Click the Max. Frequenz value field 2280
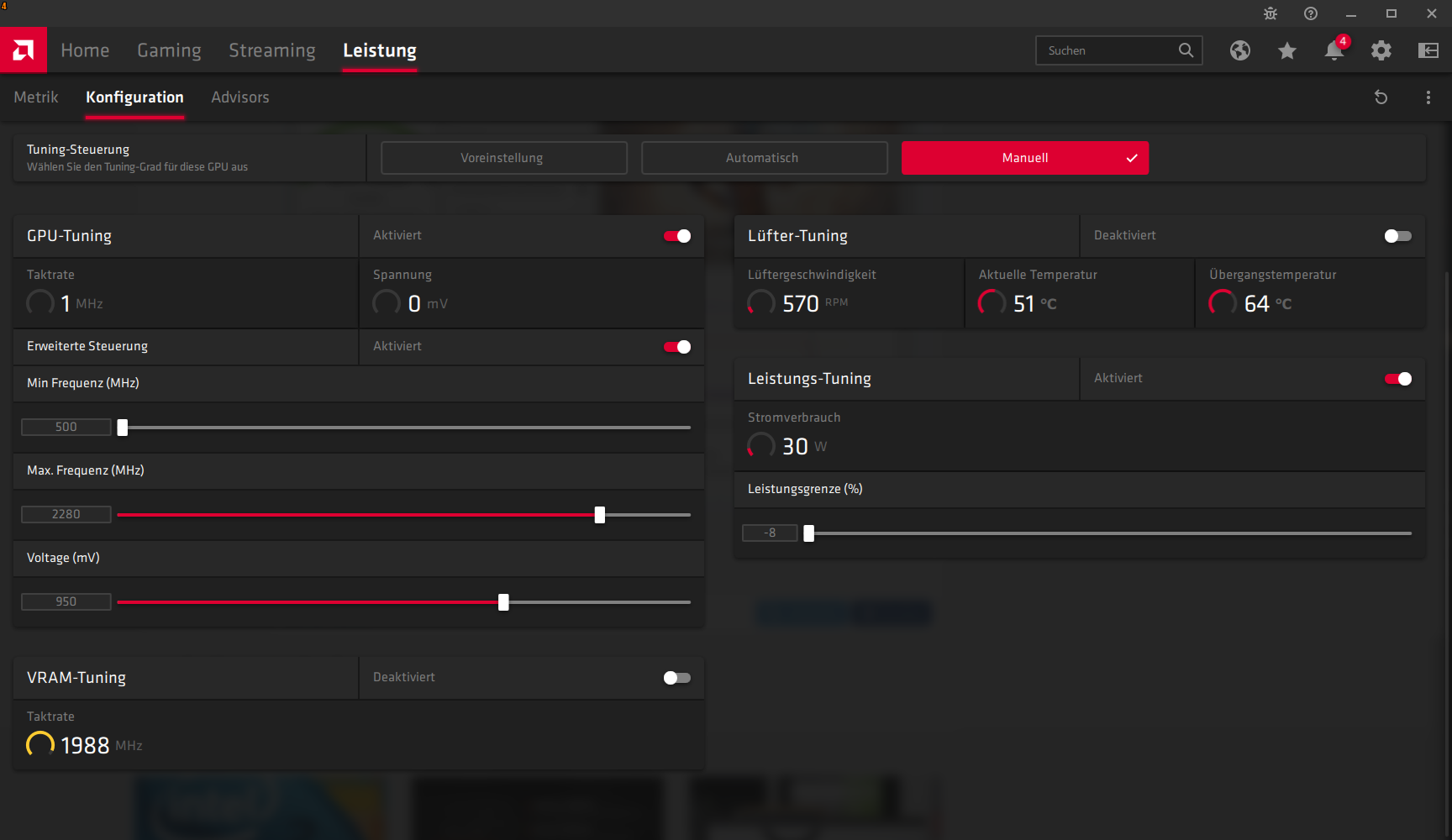The width and height of the screenshot is (1452, 840). (66, 514)
